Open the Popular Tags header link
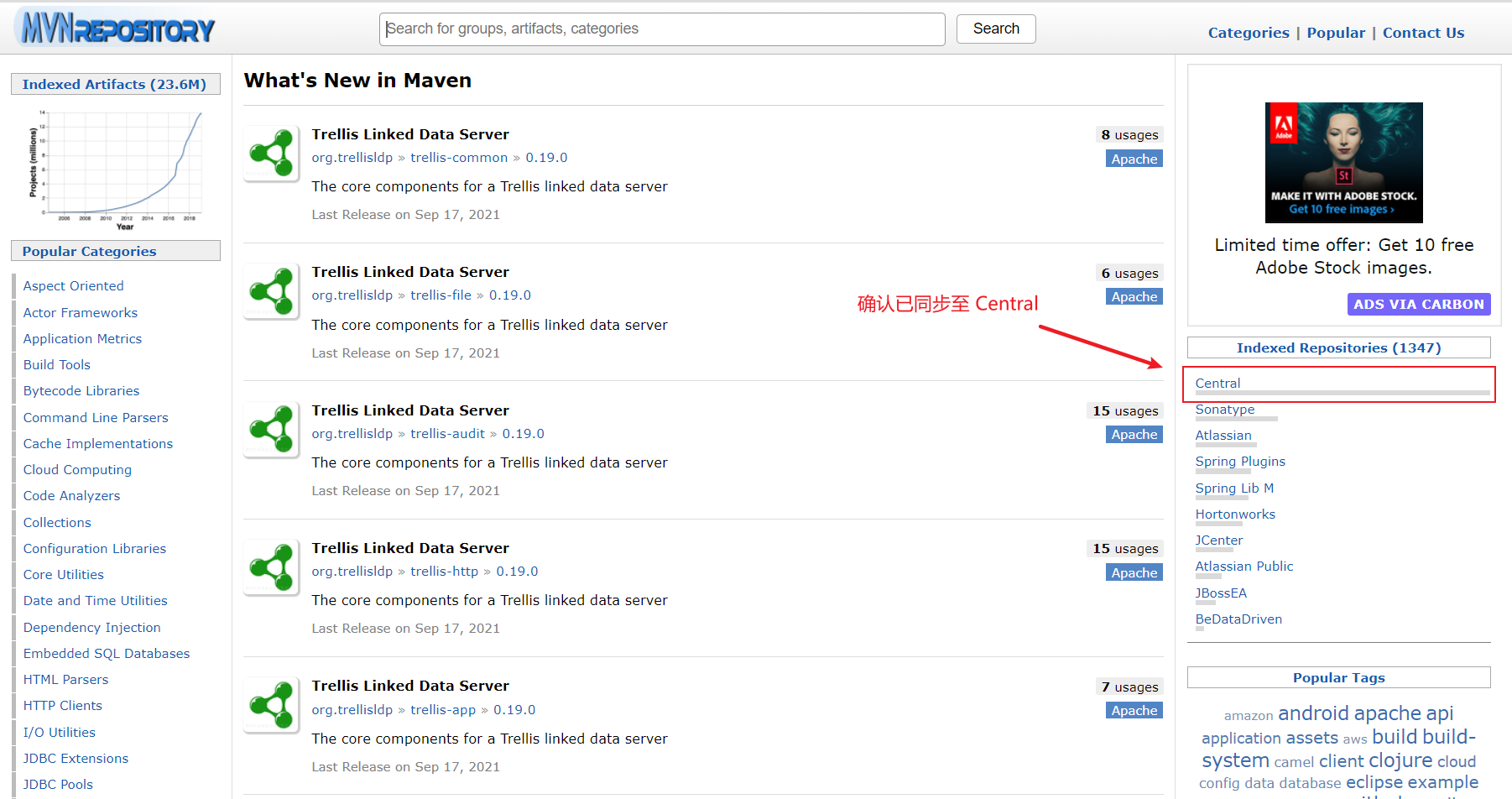The height and width of the screenshot is (799, 1512). click(1338, 677)
